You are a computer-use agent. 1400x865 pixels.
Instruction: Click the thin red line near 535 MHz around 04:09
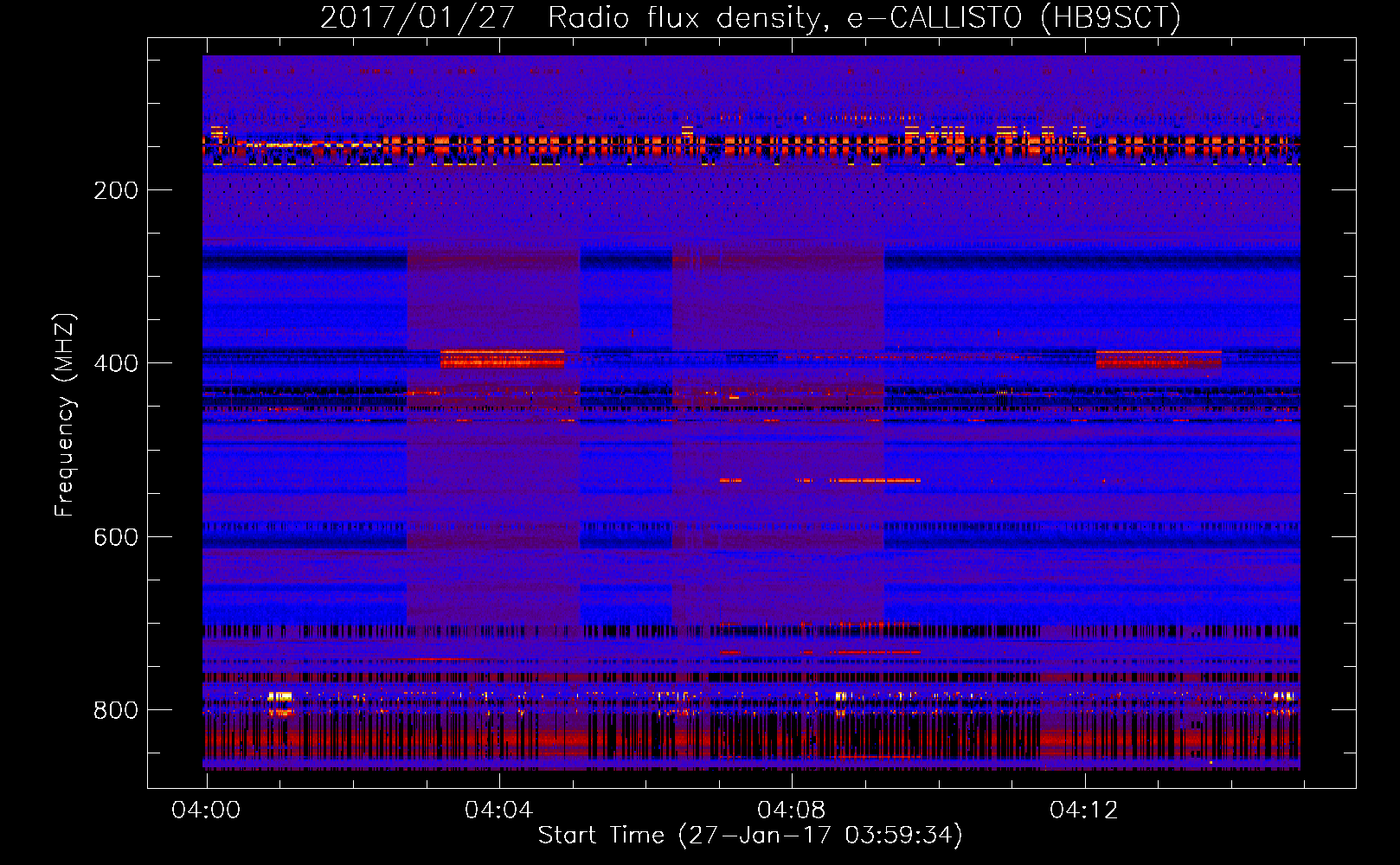coord(874,480)
